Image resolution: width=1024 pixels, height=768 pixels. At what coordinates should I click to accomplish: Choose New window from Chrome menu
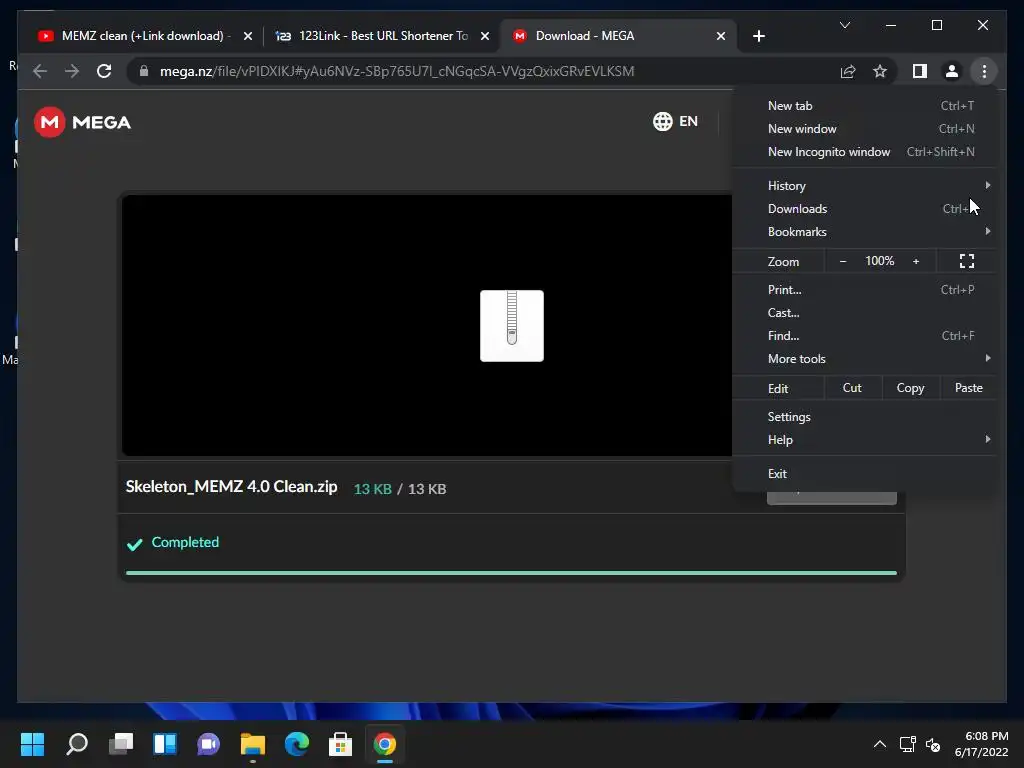pyautogui.click(x=865, y=129)
